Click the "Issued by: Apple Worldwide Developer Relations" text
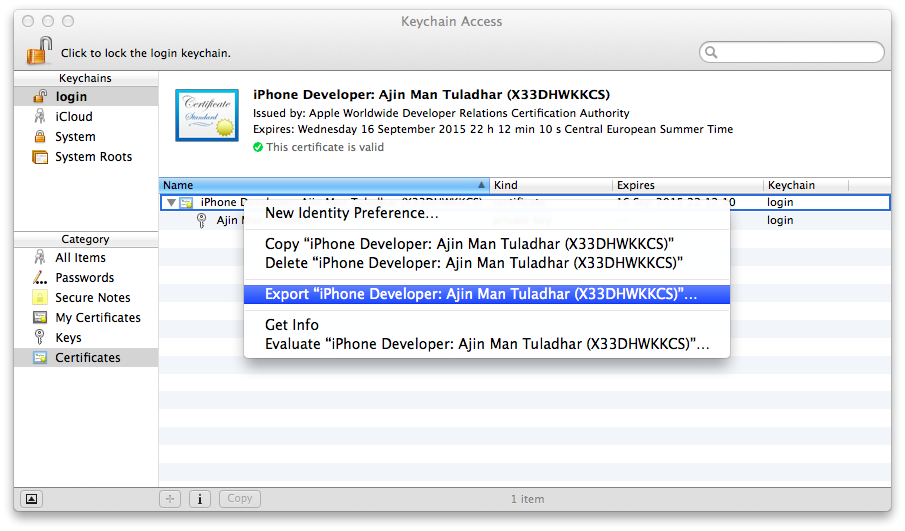Viewport: 905px width, 531px height. 441,113
